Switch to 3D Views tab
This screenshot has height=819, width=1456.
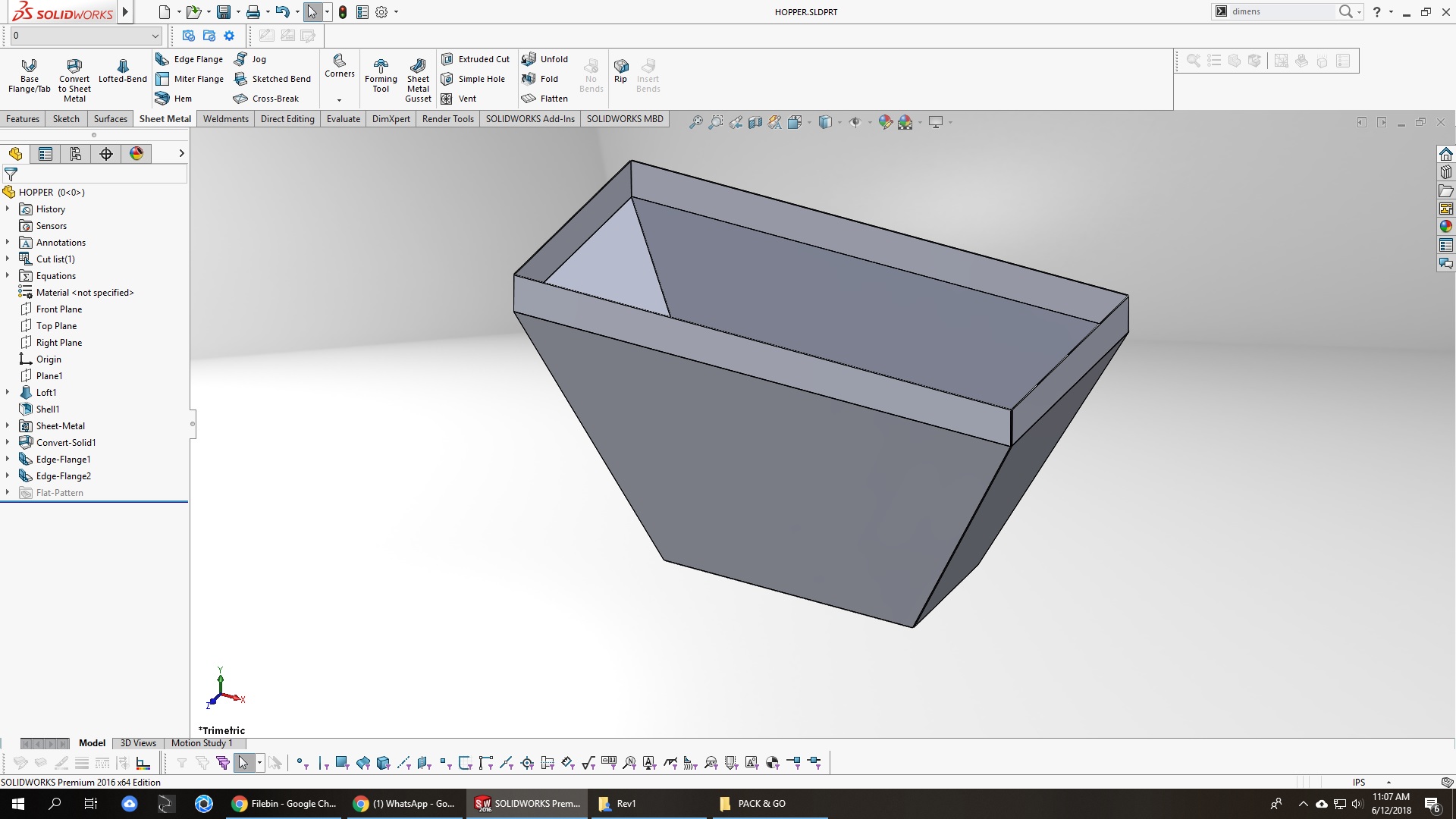pos(138,743)
